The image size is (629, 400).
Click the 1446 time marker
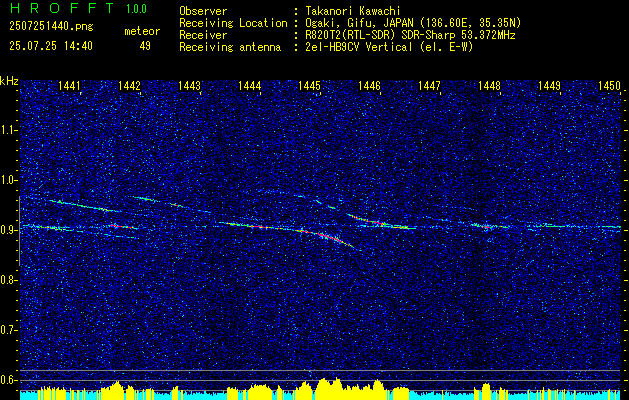(369, 85)
